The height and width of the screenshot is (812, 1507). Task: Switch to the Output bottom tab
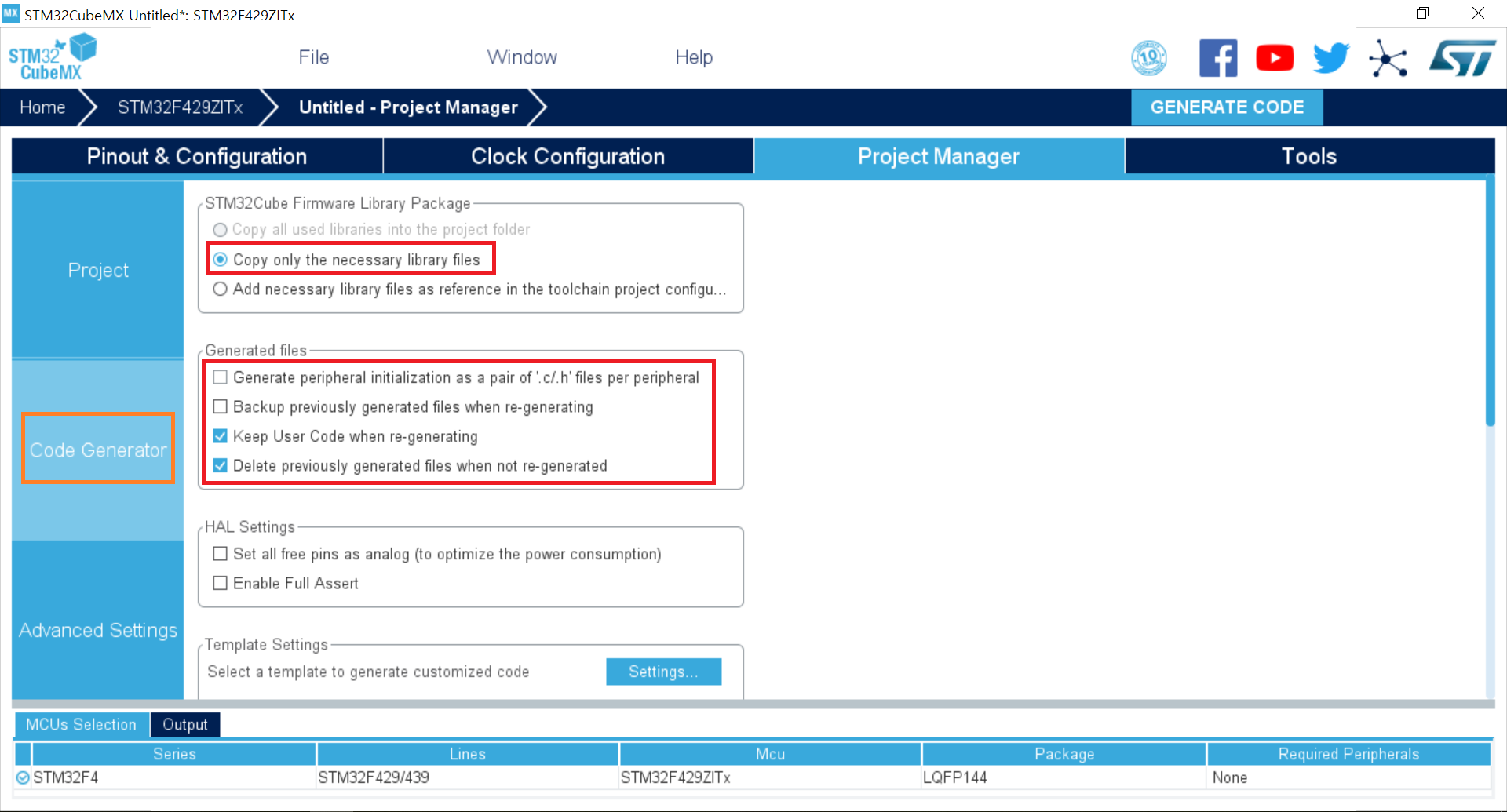185,724
